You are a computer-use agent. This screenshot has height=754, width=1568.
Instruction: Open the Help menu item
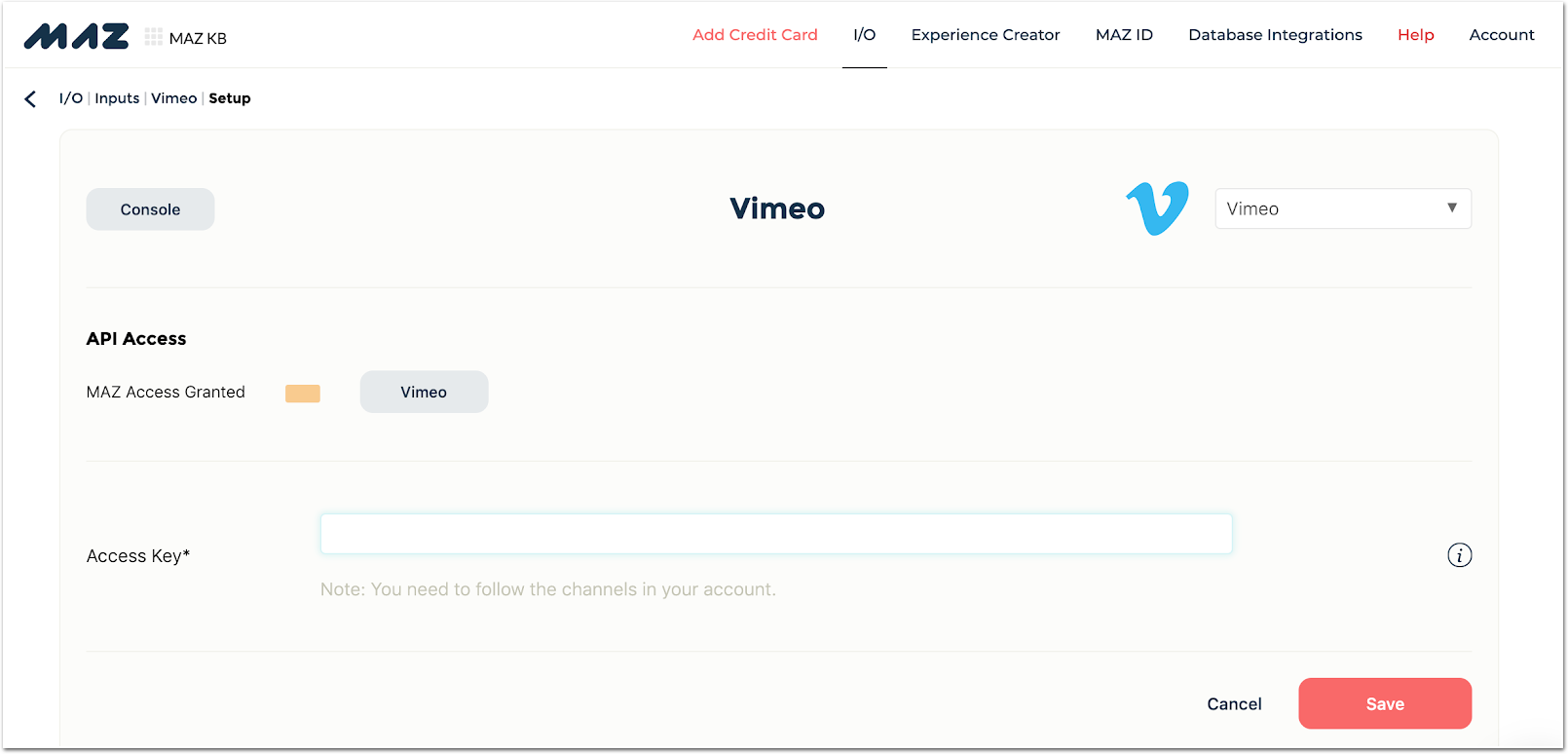point(1416,35)
